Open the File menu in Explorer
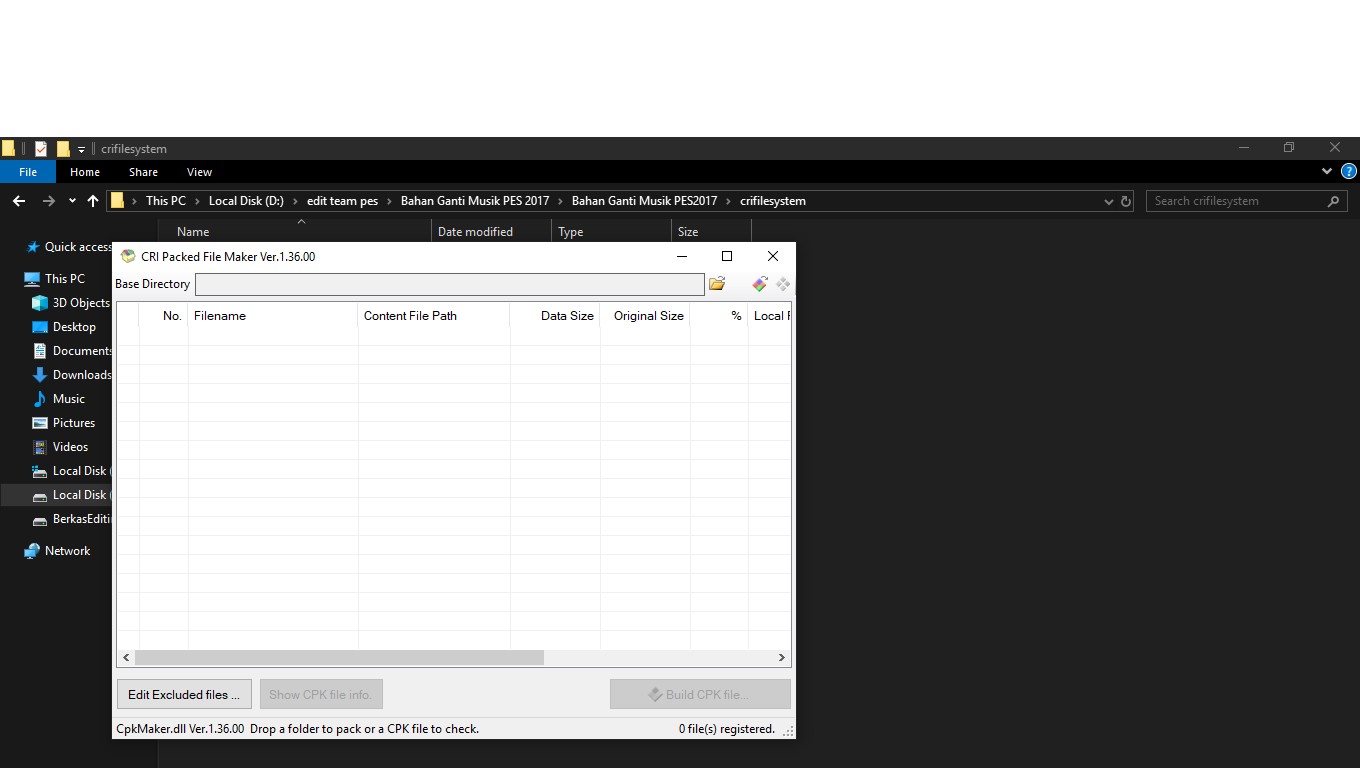1360x768 pixels. click(28, 172)
